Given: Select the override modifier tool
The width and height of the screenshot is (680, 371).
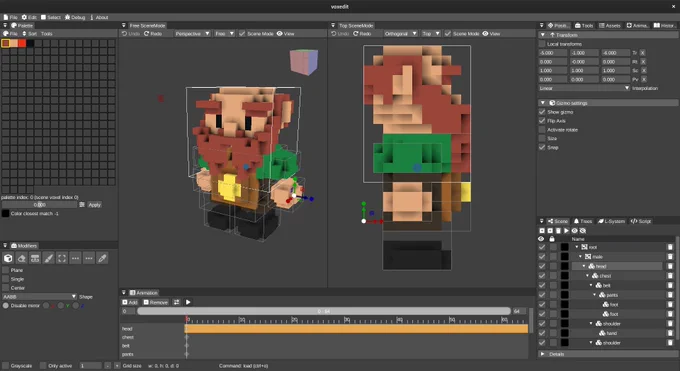Looking at the screenshot, I should (x=35, y=258).
